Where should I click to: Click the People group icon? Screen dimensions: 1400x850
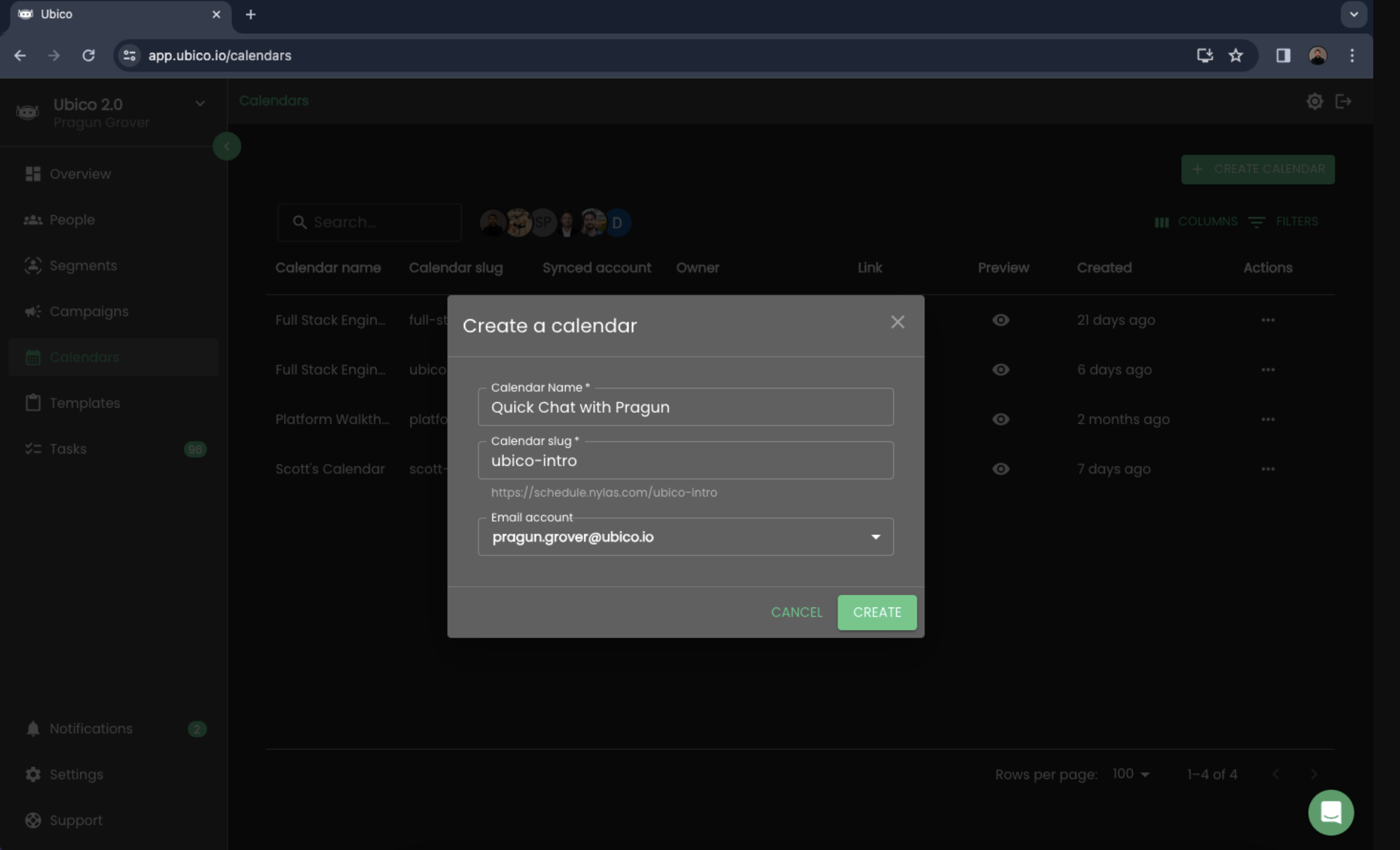coord(33,220)
